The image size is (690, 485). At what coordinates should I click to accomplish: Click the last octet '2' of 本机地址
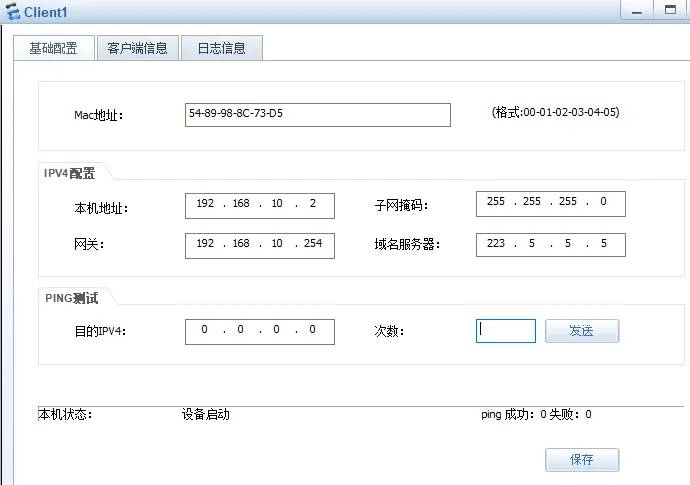313,203
